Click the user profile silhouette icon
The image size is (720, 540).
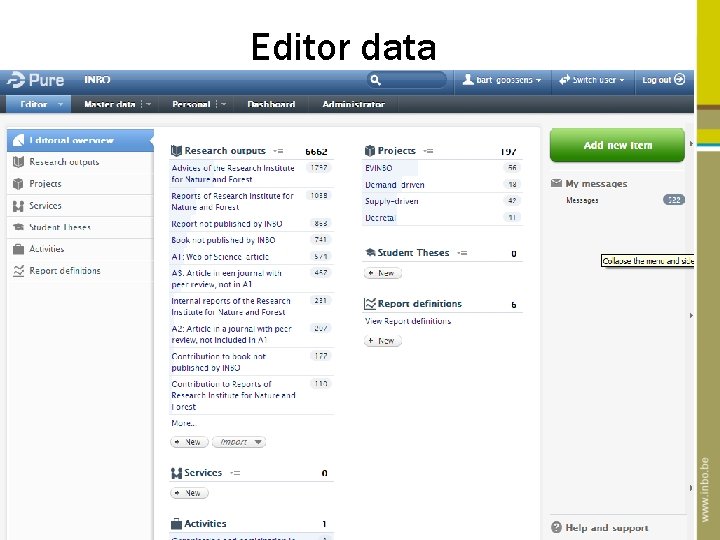point(467,79)
